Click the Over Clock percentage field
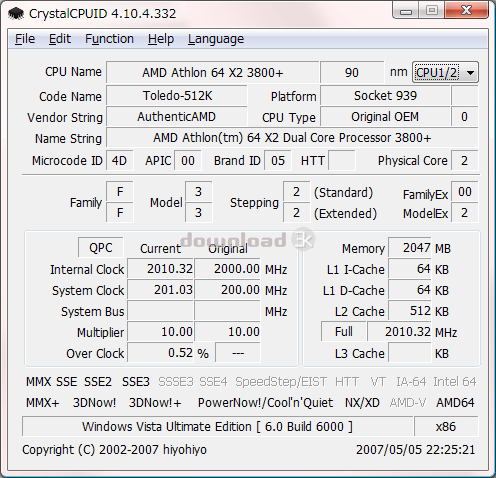This screenshot has width=496, height=478. tap(160, 353)
